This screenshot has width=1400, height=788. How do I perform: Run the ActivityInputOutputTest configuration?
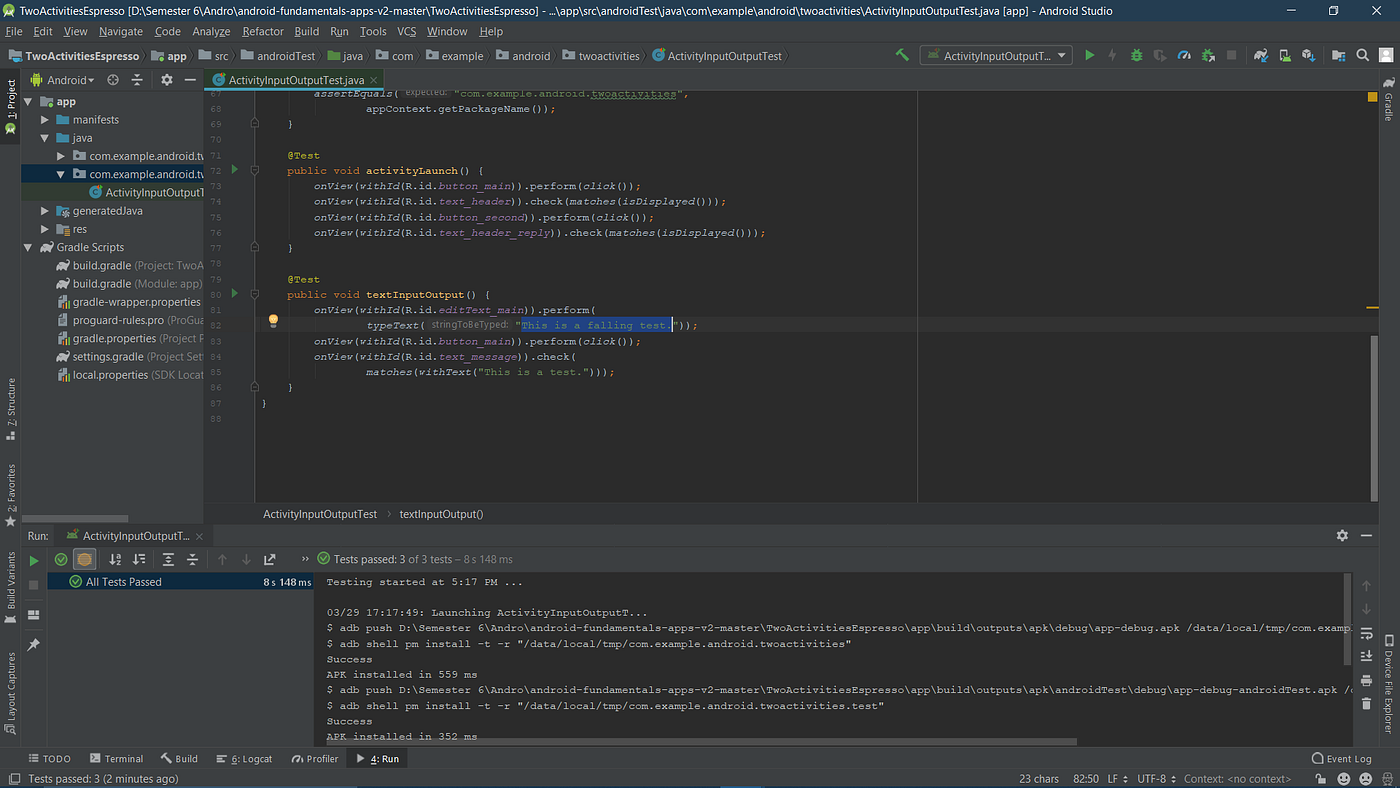[x=1089, y=55]
